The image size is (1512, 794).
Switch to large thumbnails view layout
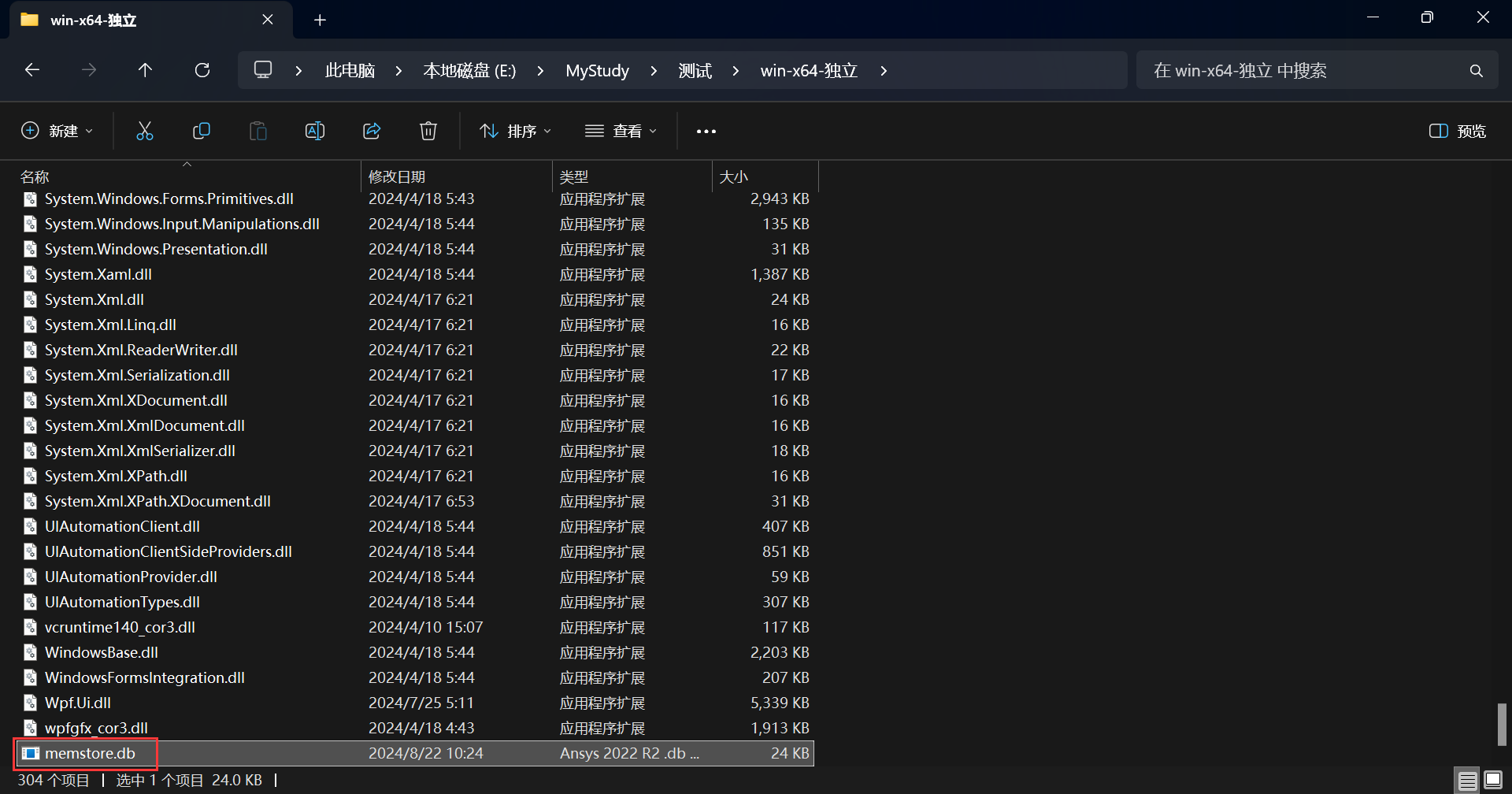pos(1493,781)
